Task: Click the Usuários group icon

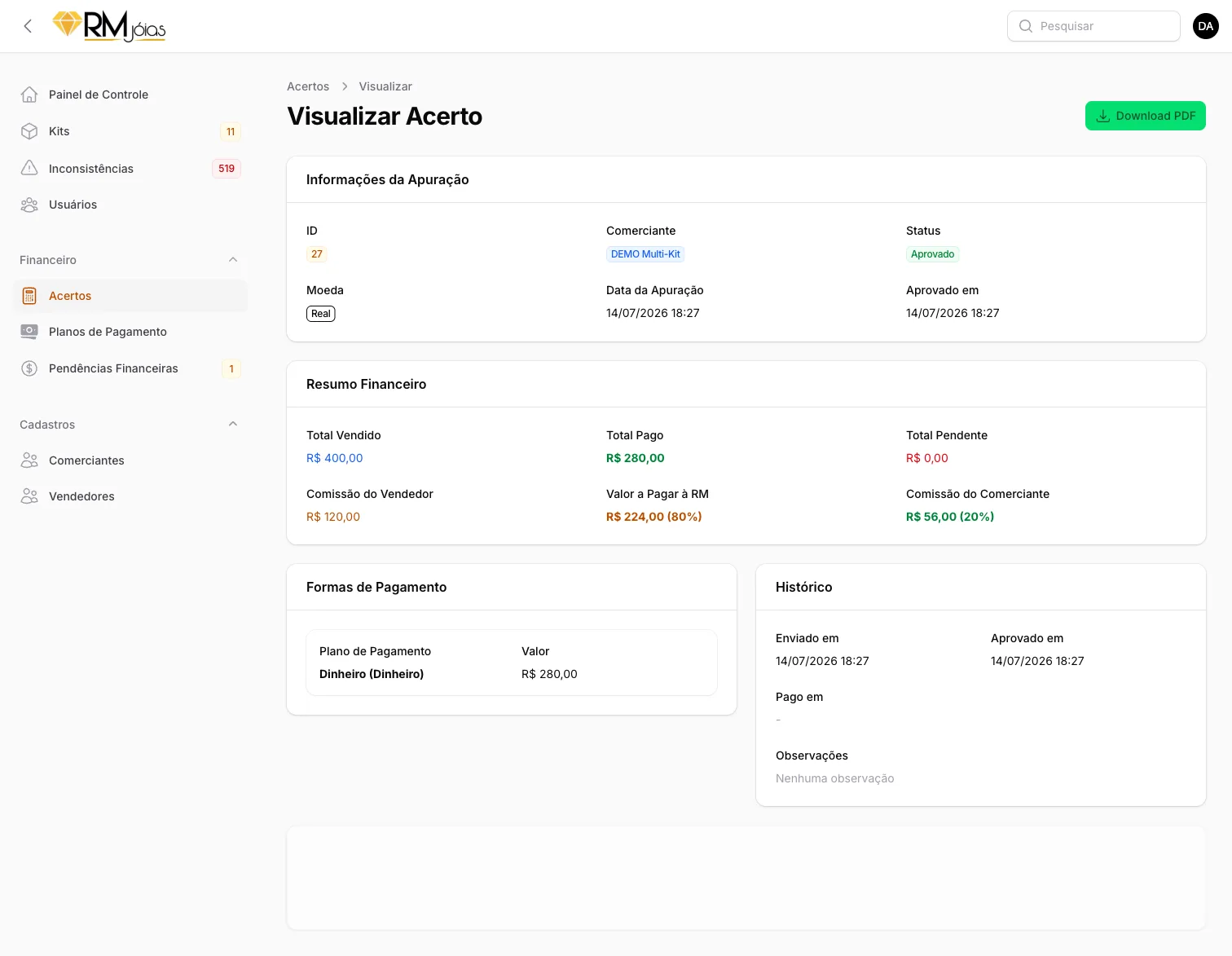Action: [x=29, y=205]
